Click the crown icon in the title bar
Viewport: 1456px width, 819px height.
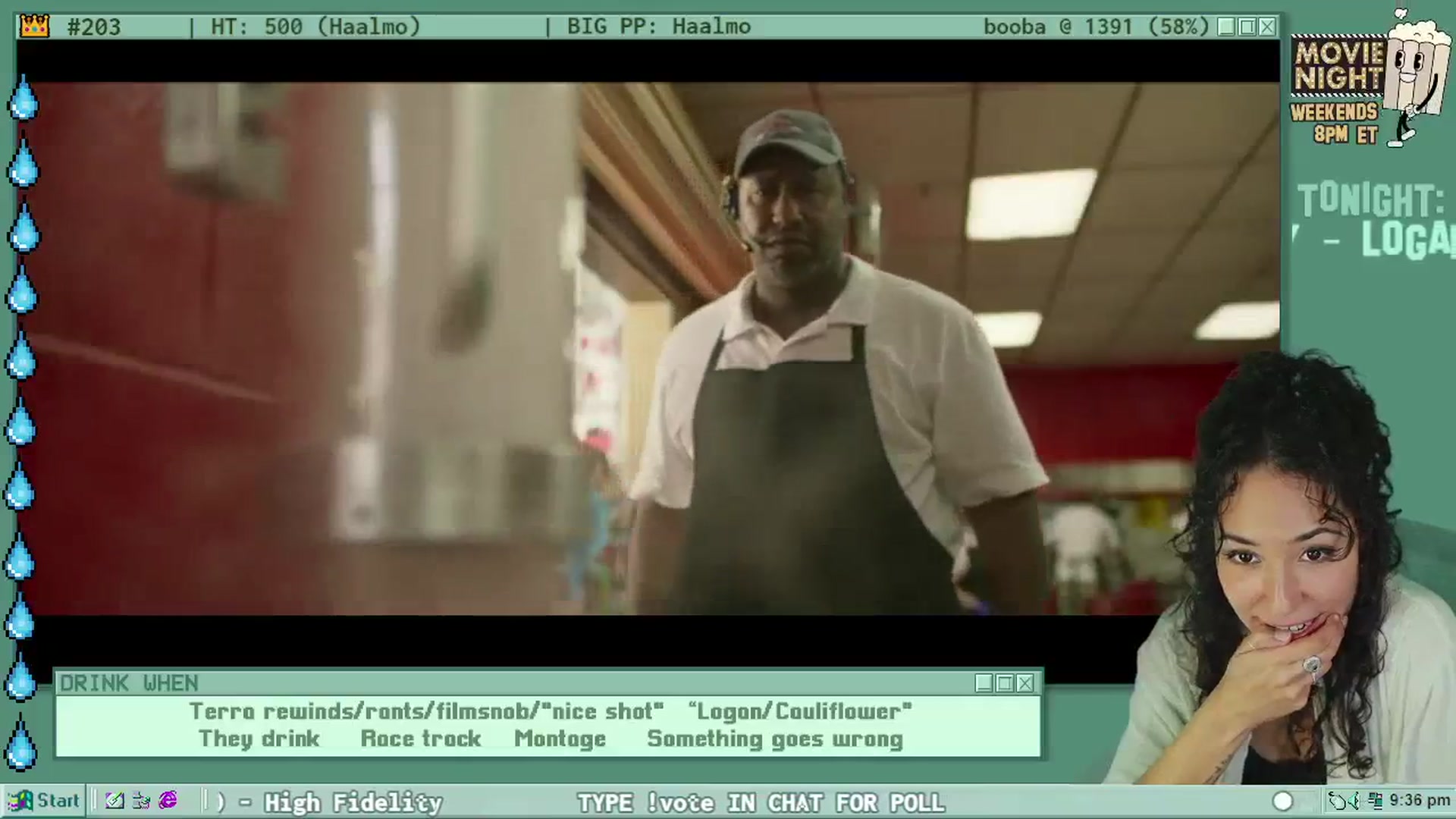pyautogui.click(x=35, y=27)
